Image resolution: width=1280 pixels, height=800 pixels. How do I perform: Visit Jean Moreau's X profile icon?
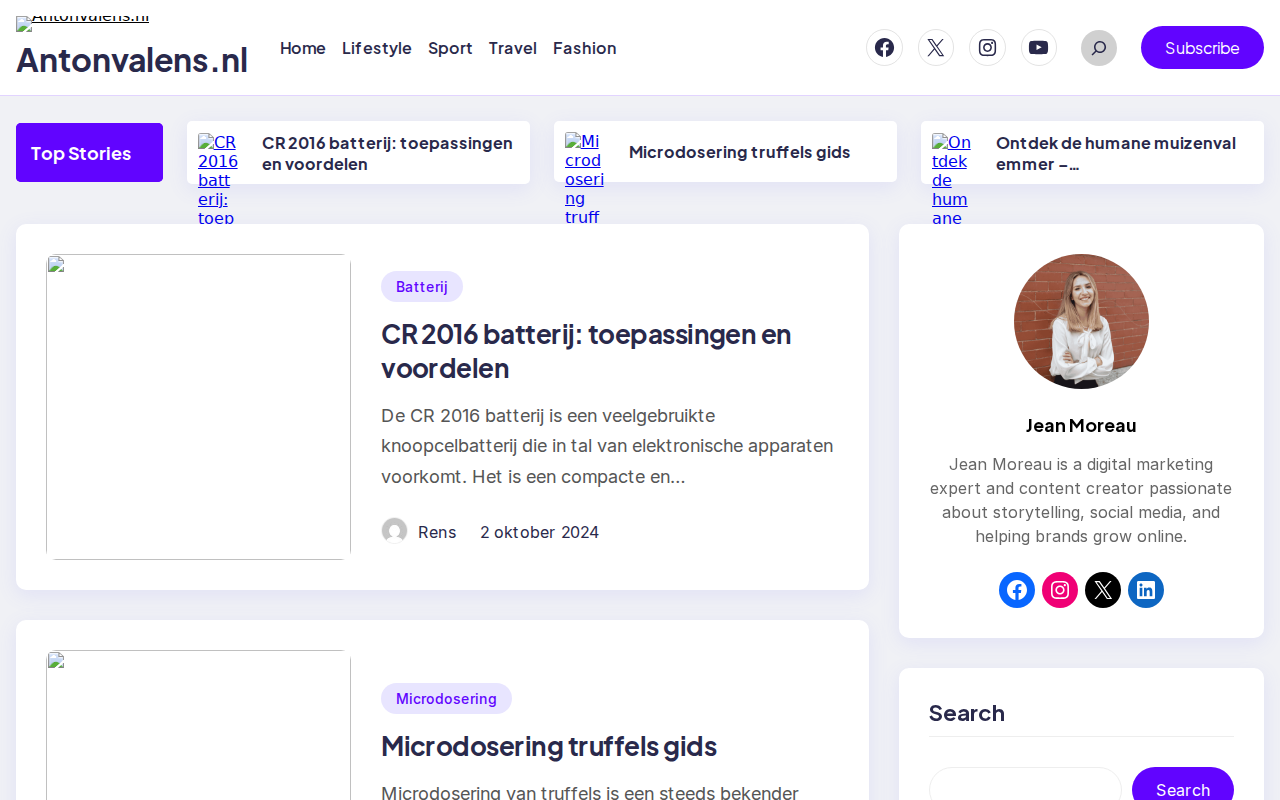[x=1103, y=590]
